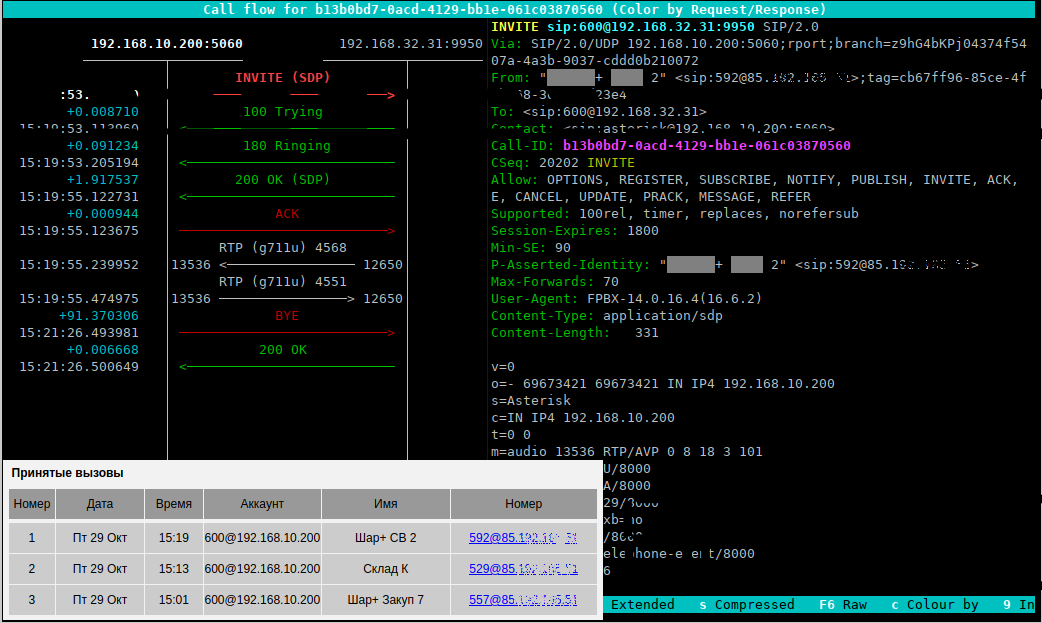Click the Аккаунт column header
The width and height of the screenshot is (1042, 623).
(x=262, y=504)
